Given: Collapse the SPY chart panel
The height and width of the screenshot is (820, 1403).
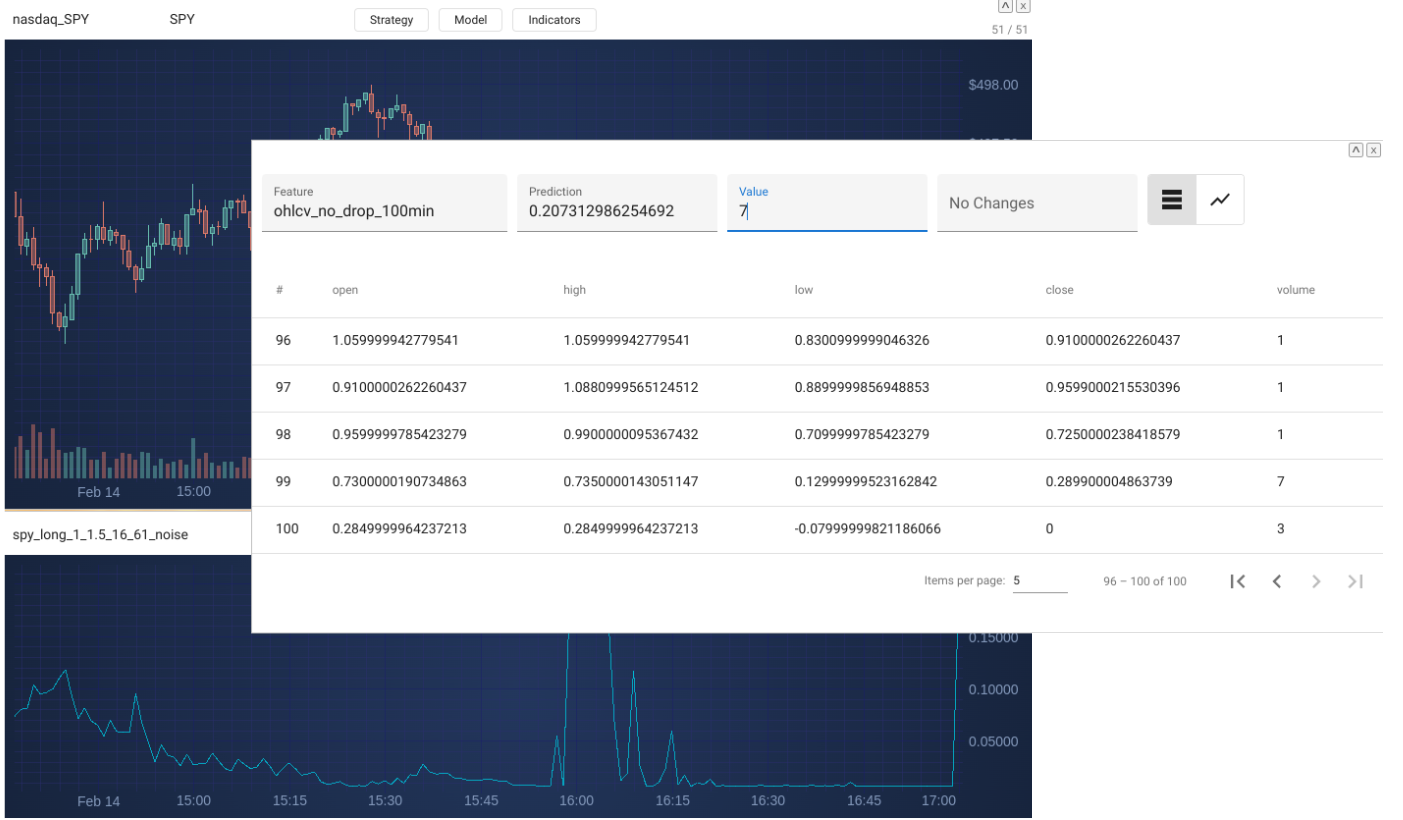Looking at the screenshot, I should tap(1005, 6).
